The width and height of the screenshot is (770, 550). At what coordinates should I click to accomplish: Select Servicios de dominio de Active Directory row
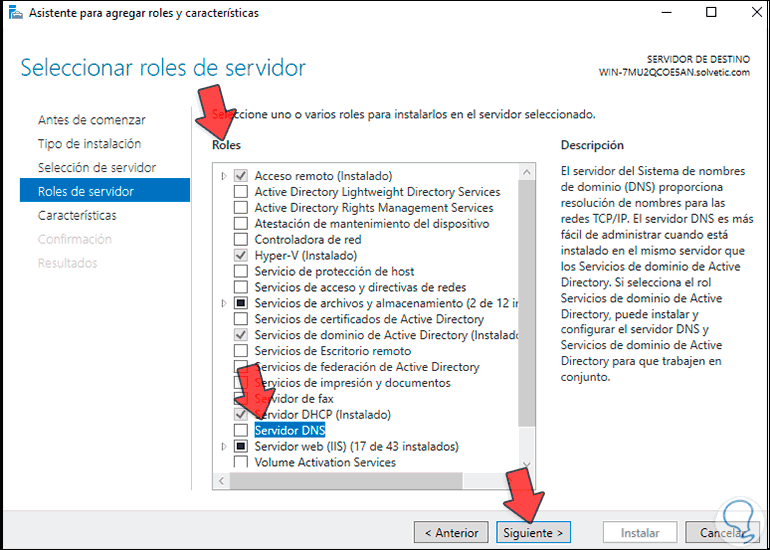386,335
